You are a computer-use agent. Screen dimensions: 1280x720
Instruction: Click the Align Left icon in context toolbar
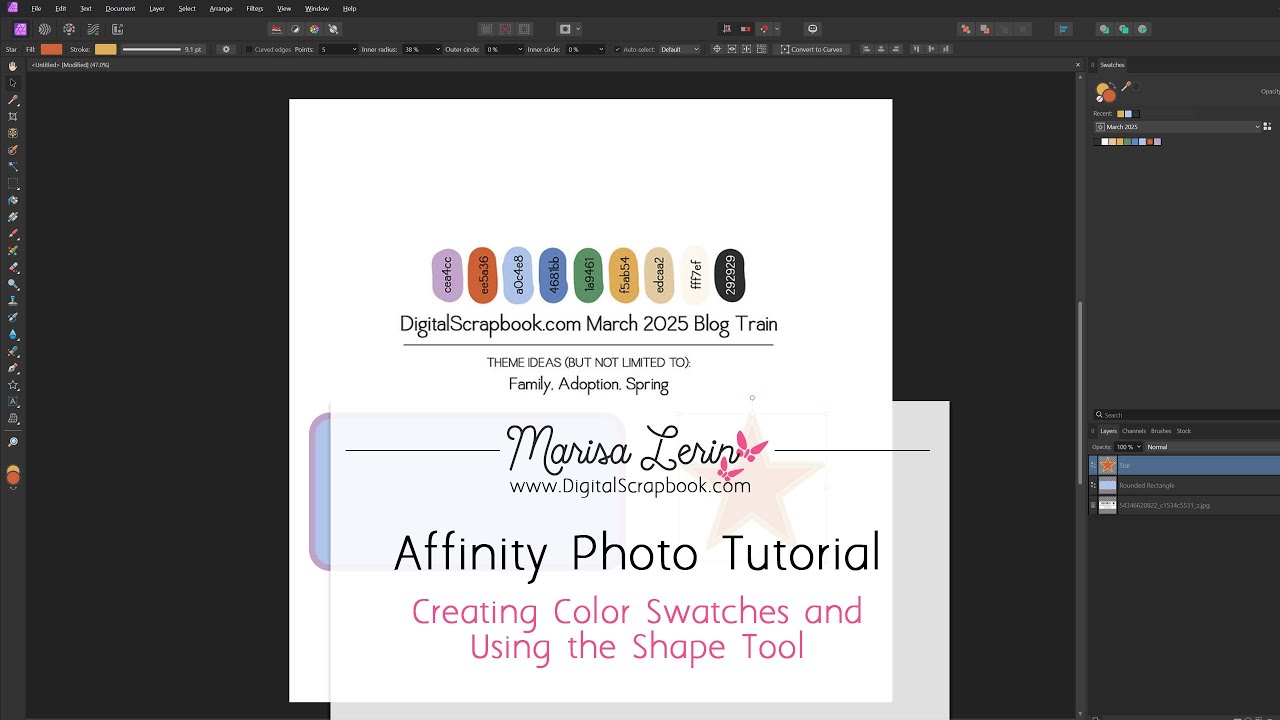tap(866, 49)
